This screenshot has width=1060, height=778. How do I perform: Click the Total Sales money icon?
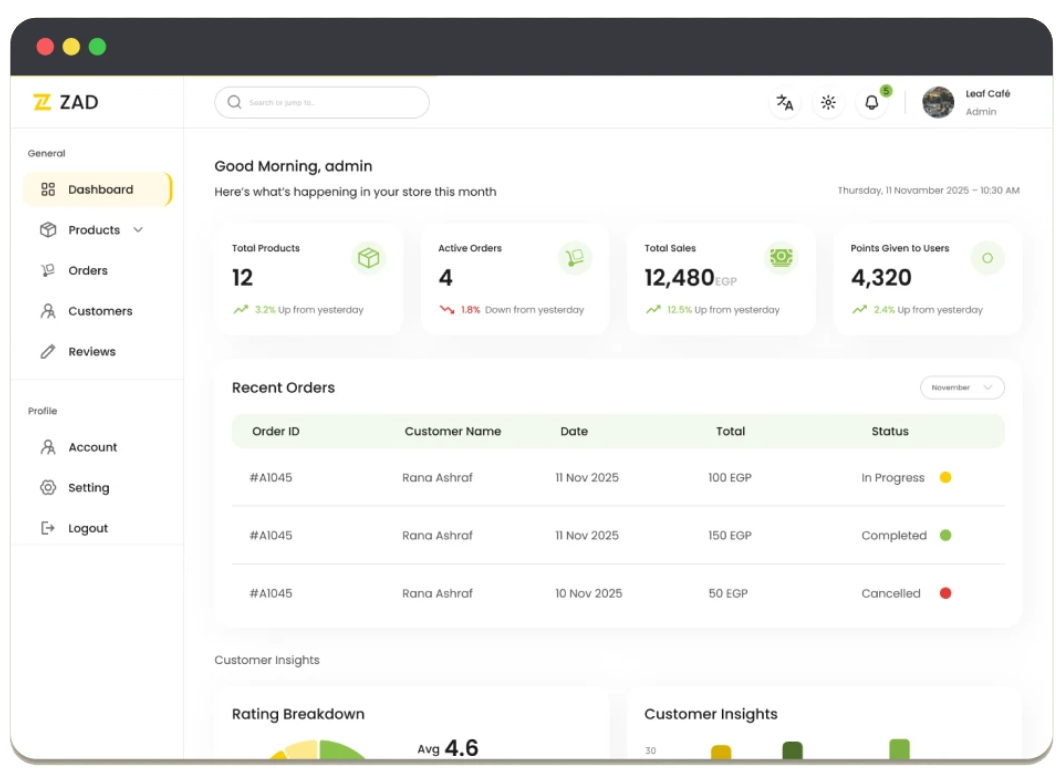pos(781,258)
